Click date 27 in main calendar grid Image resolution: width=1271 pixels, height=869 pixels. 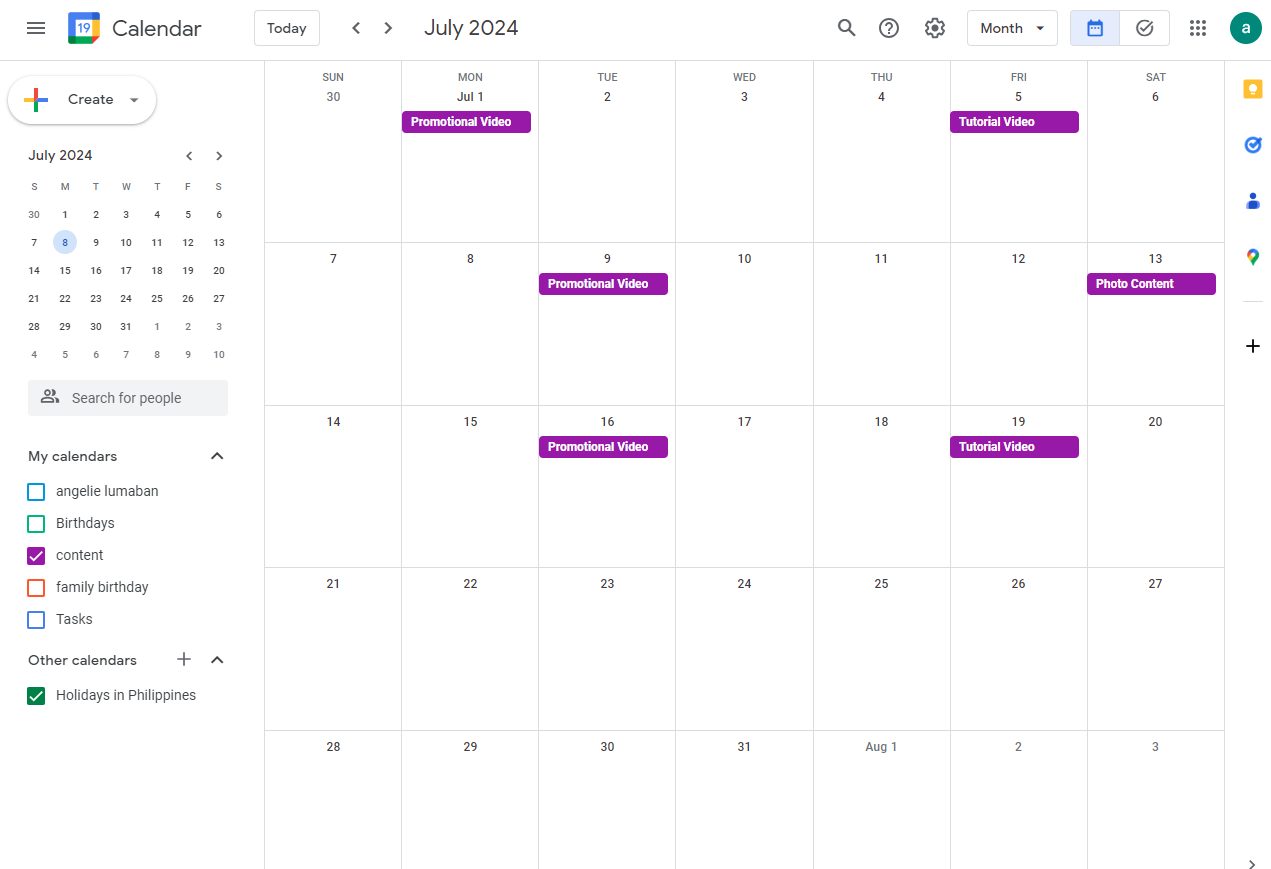1155,584
